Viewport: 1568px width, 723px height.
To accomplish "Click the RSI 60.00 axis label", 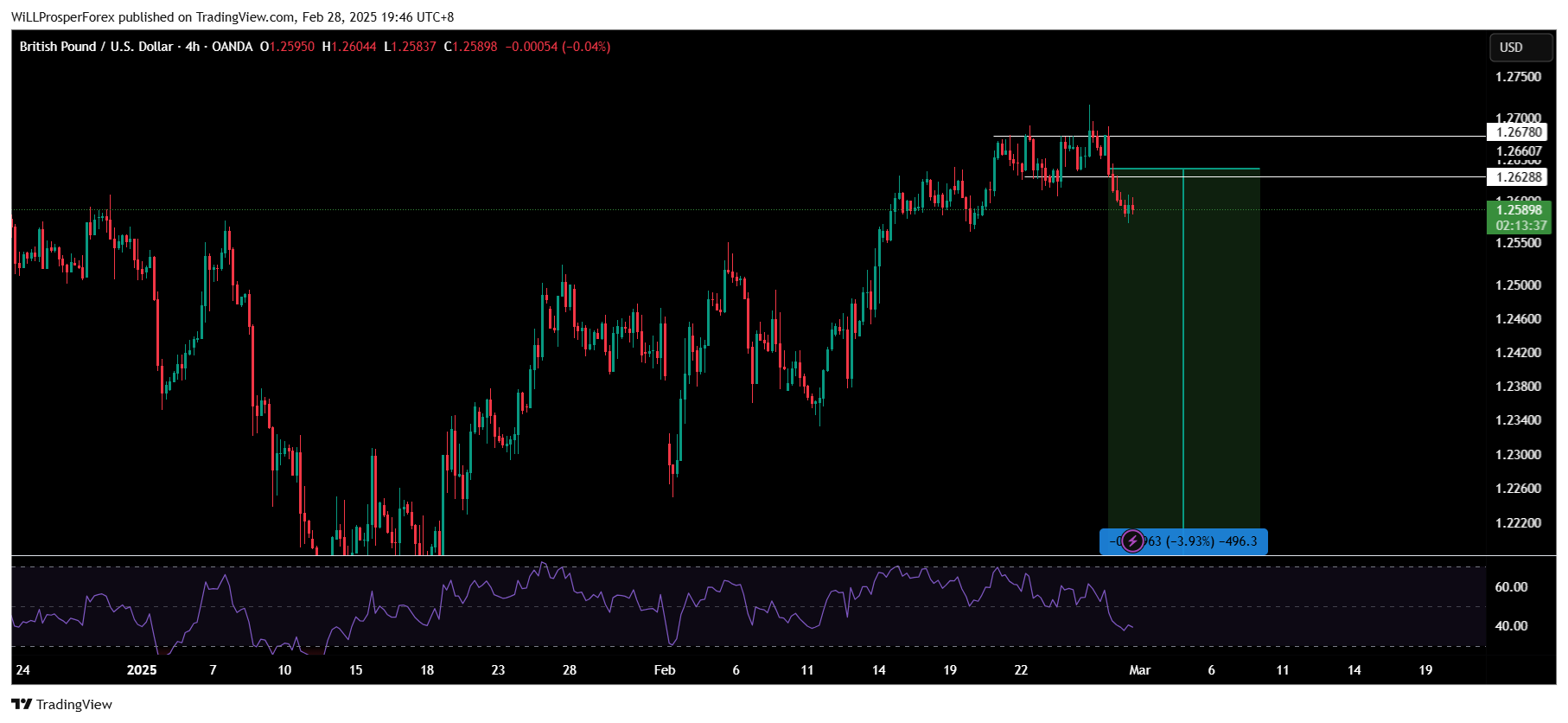I will pos(1511,587).
